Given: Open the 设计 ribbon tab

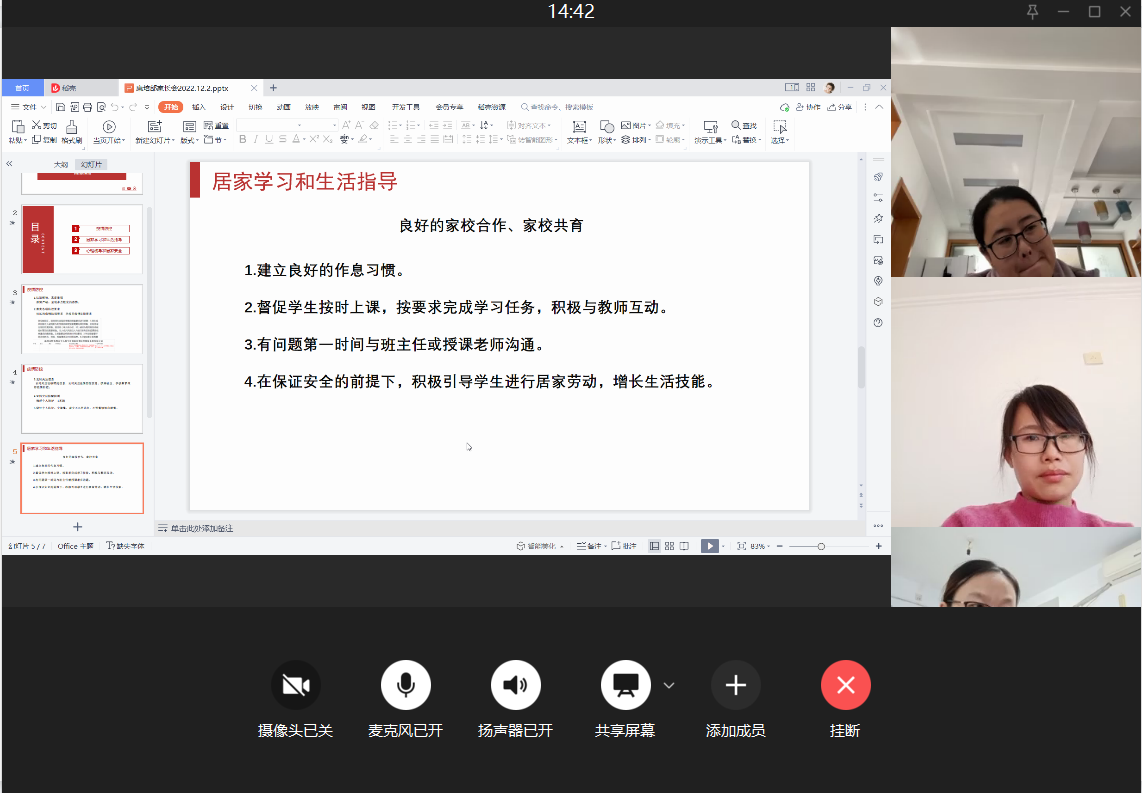Looking at the screenshot, I should click(x=227, y=107).
